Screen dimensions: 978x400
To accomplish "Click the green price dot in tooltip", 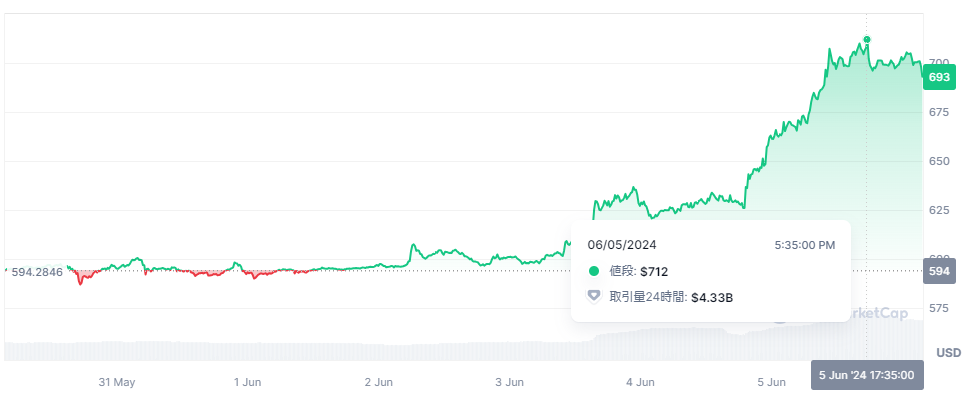I will pyautogui.click(x=594, y=271).
